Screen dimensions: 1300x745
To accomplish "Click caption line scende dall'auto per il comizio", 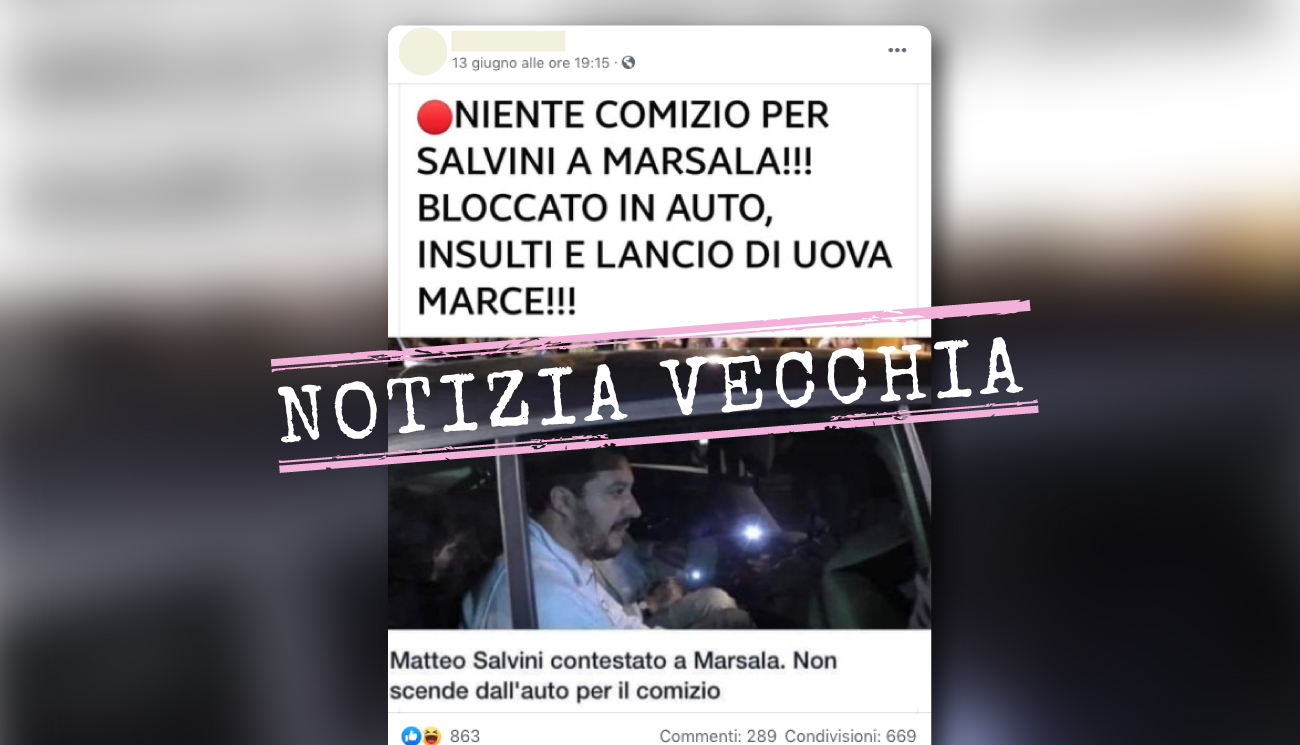I will coord(555,691).
